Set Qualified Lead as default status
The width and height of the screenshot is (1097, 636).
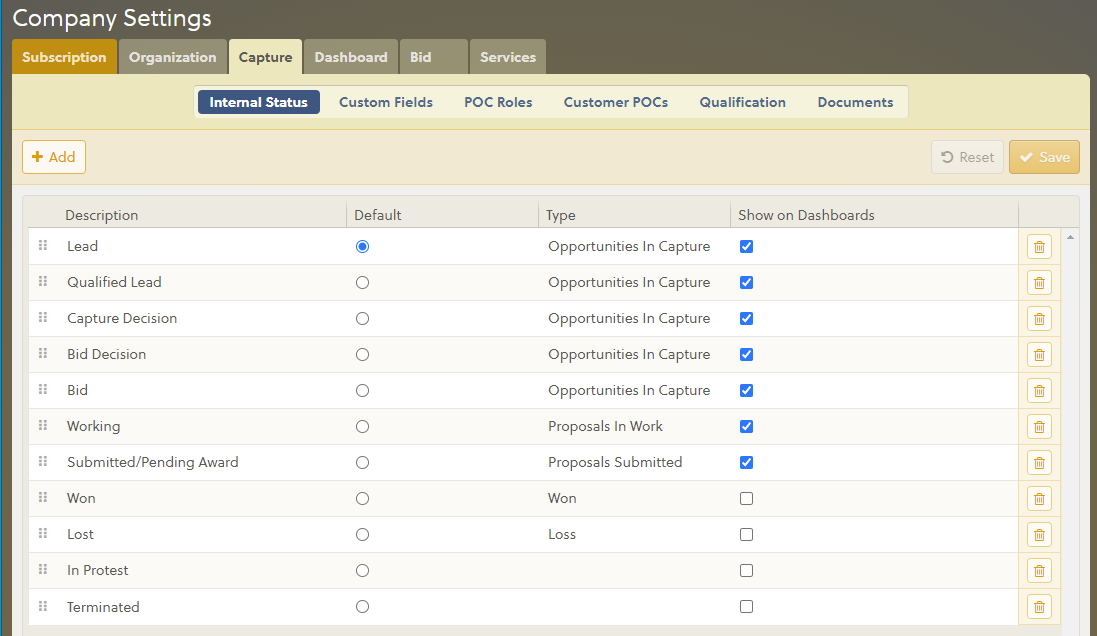click(362, 283)
